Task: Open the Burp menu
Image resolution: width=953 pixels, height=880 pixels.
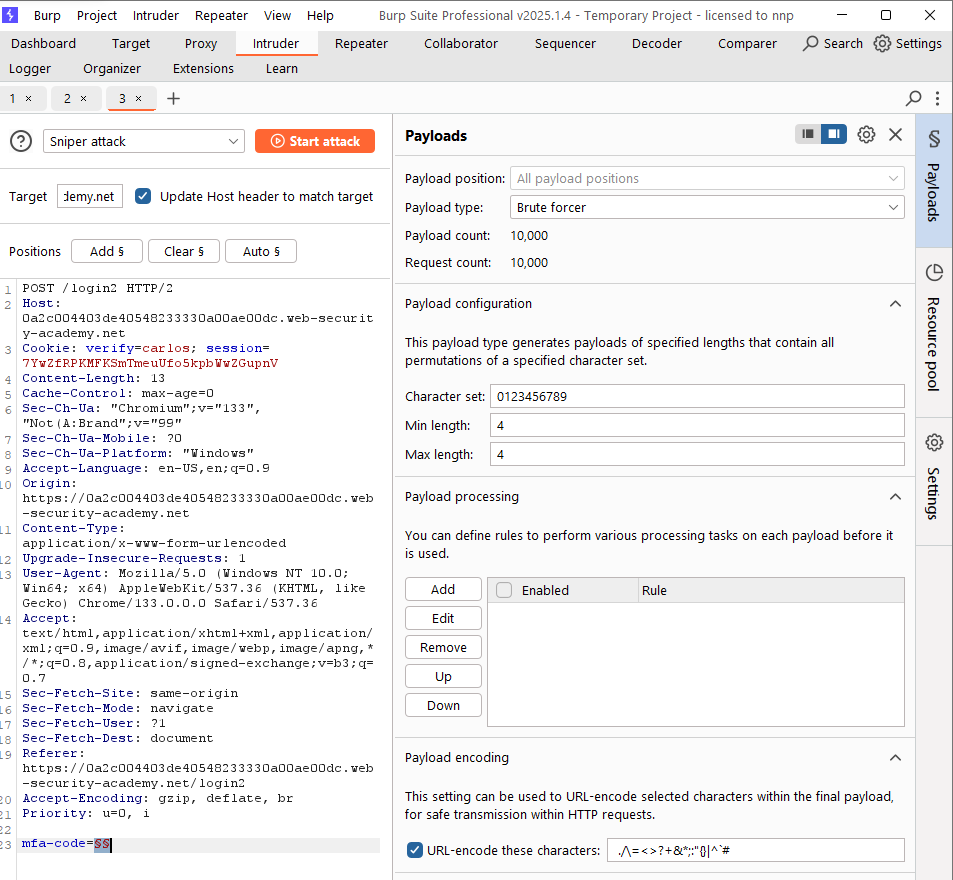Action: (47, 16)
